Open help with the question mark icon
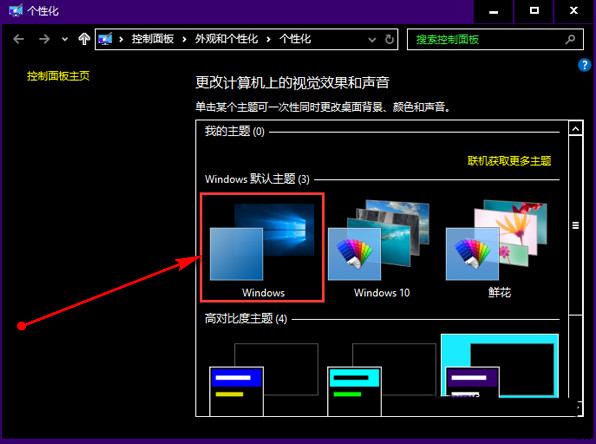The width and height of the screenshot is (596, 444). 584,65
